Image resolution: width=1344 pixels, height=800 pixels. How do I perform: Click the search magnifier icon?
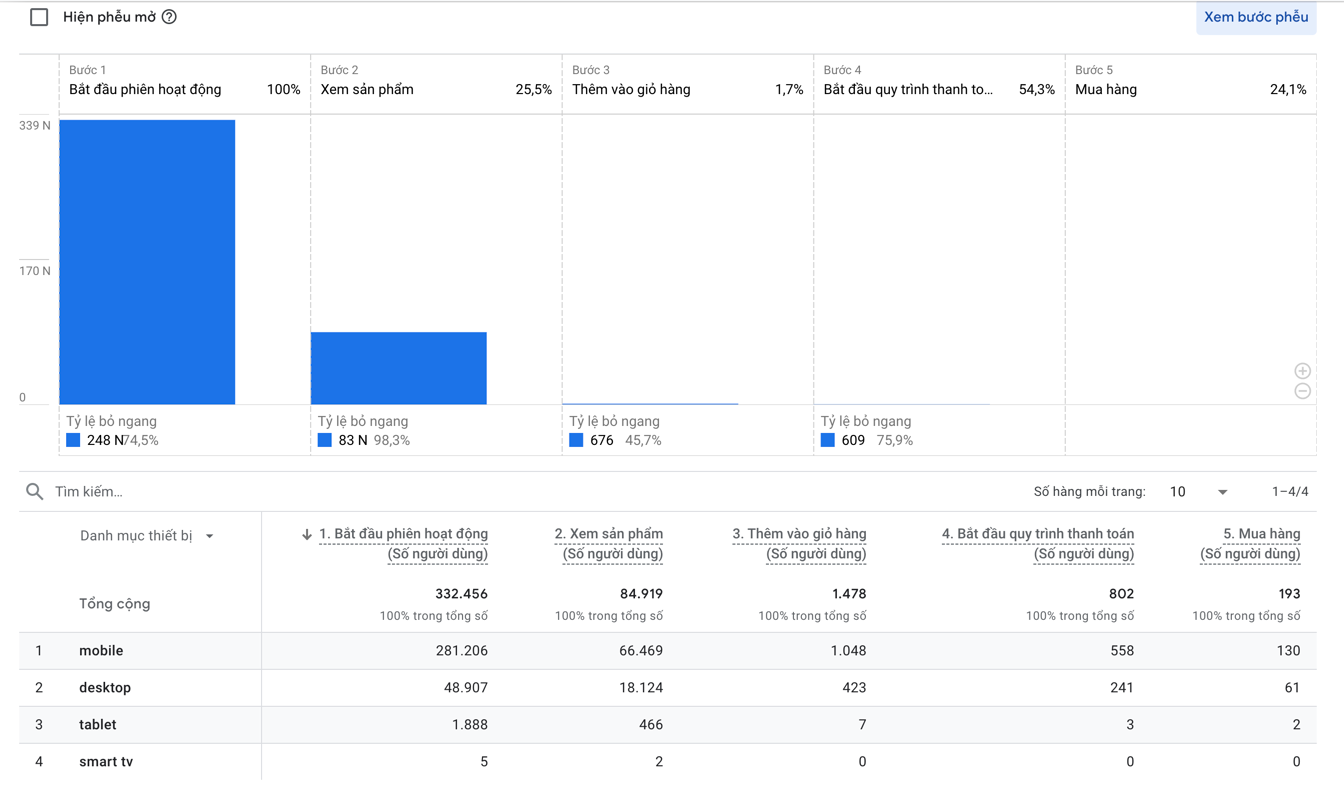pos(35,491)
